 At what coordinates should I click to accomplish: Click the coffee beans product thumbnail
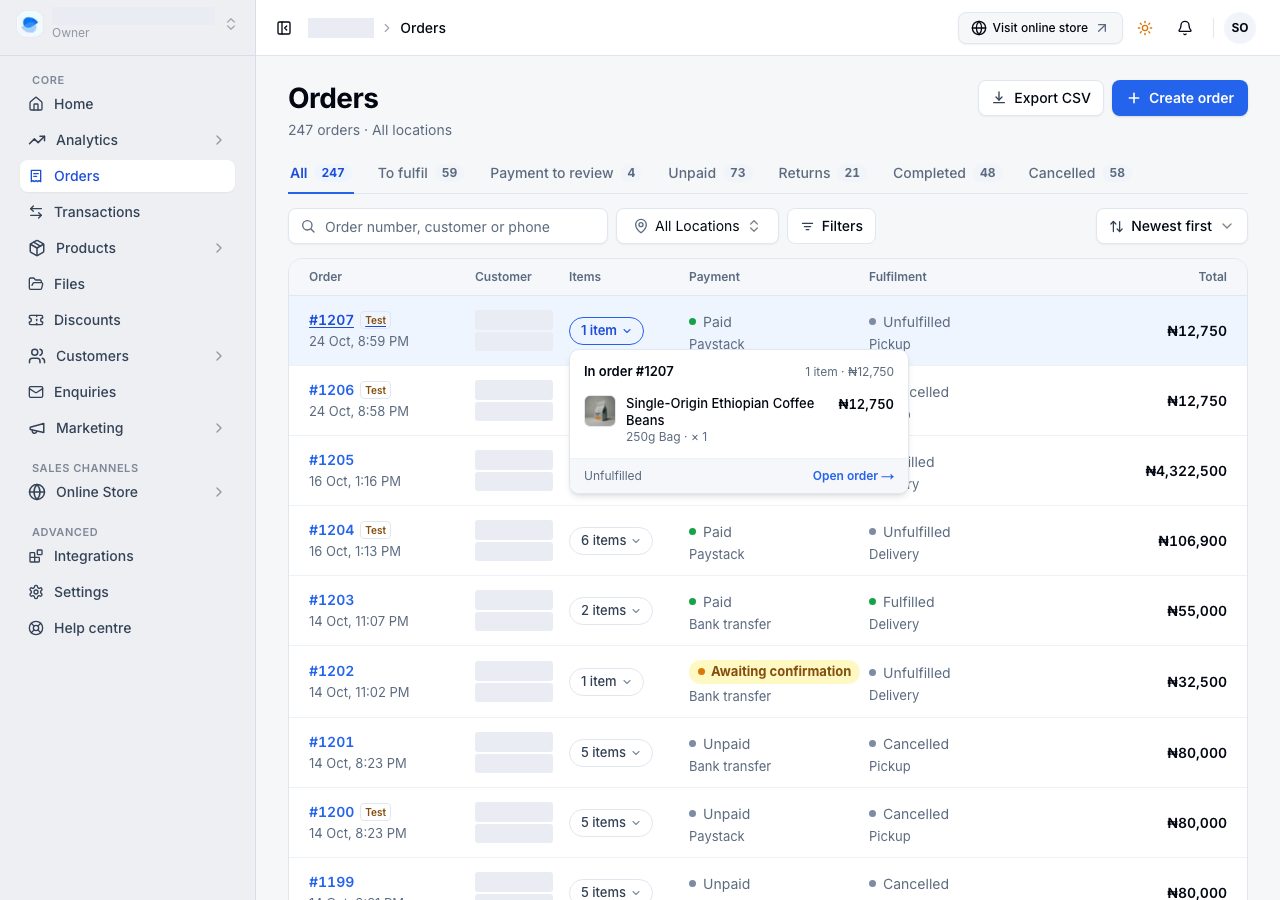pos(600,411)
